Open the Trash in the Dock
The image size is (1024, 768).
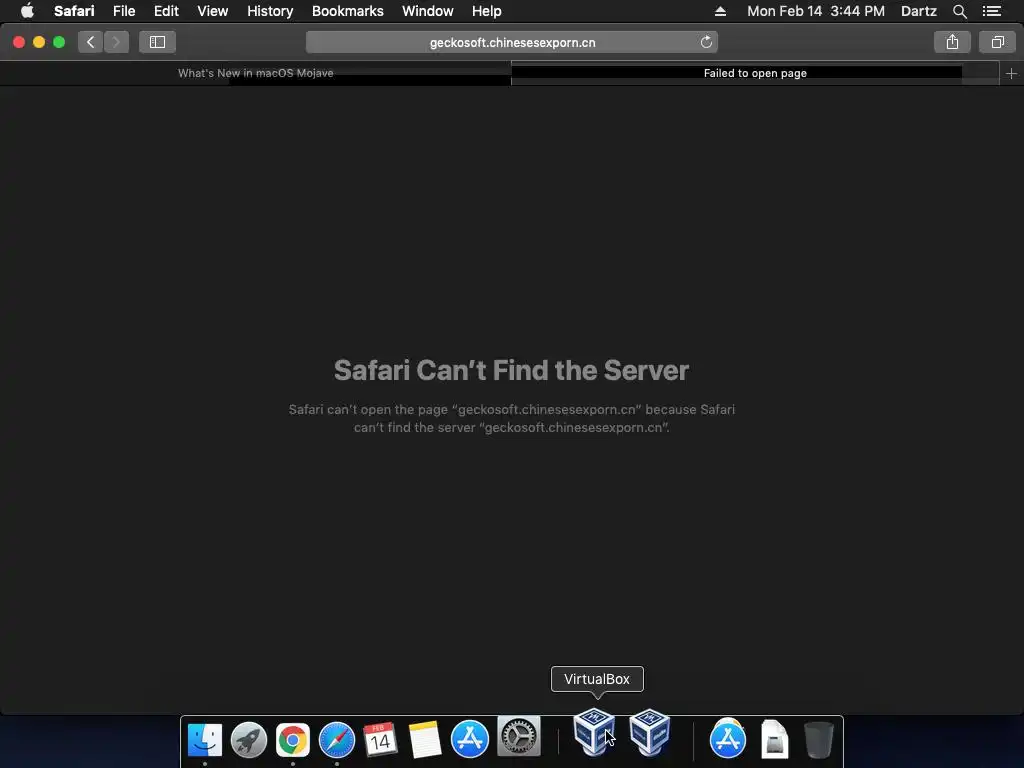818,740
